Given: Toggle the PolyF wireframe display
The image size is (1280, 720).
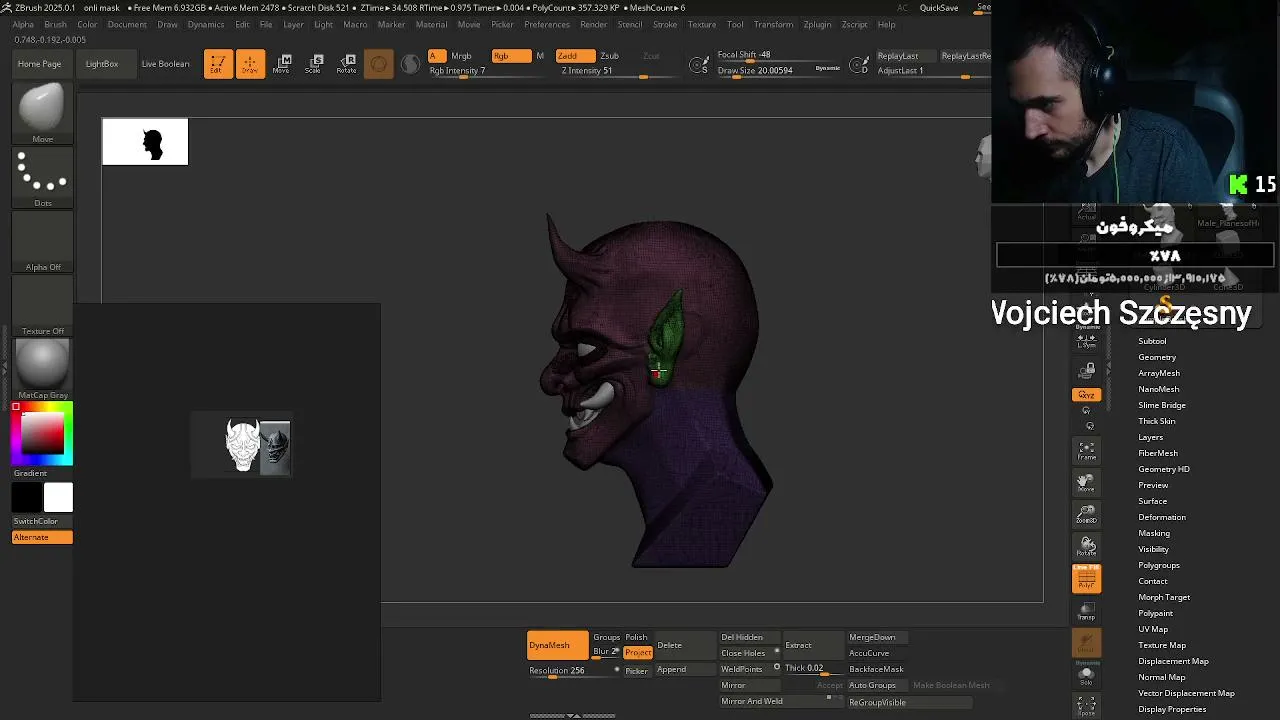Looking at the screenshot, I should [x=1086, y=578].
